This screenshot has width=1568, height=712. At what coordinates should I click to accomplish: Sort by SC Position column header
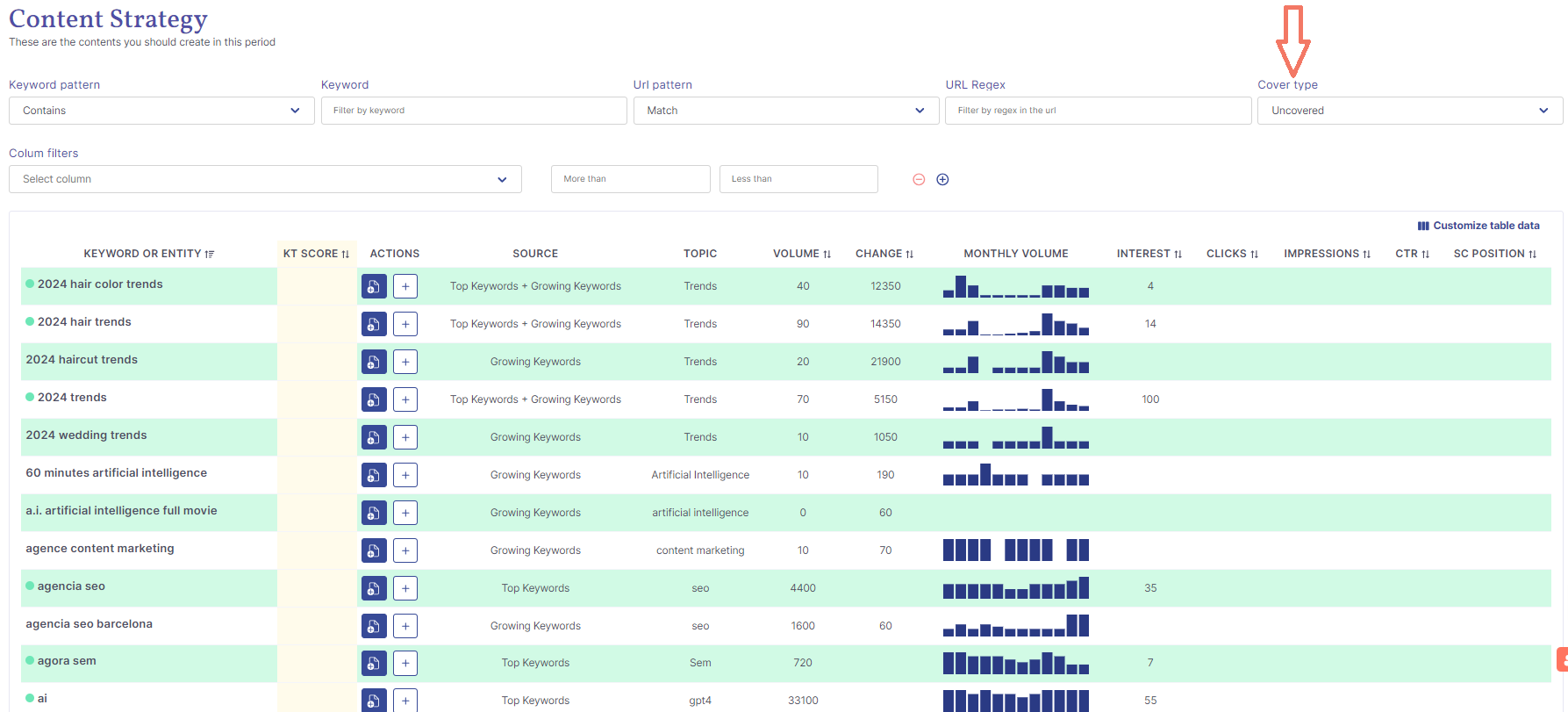click(x=1495, y=254)
